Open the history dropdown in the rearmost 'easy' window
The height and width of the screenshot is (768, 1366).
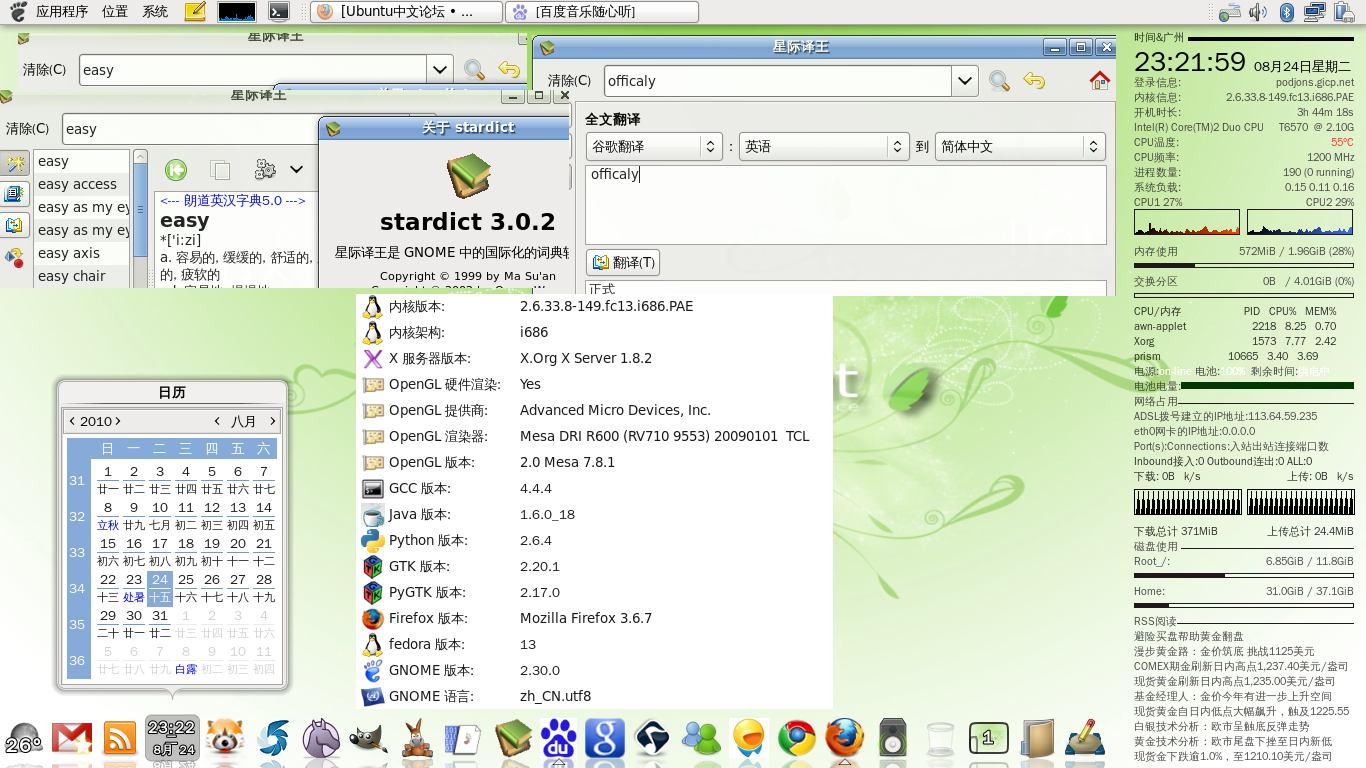440,70
